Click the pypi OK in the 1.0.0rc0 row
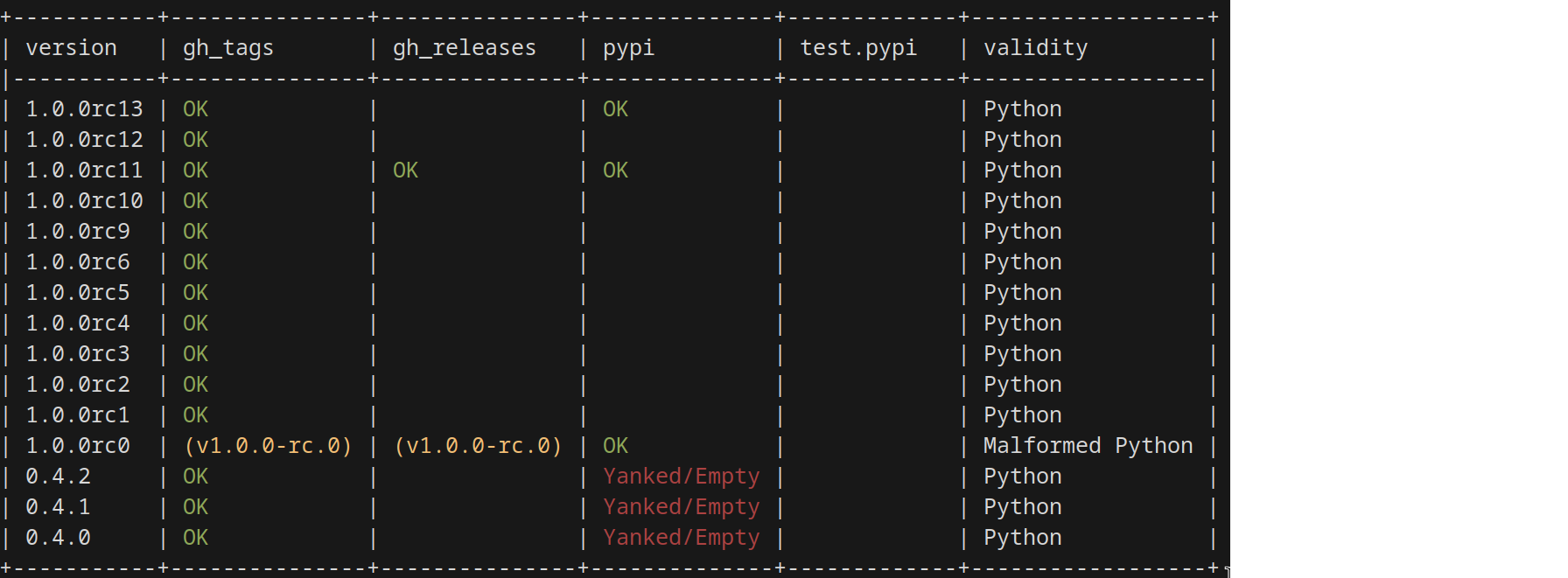This screenshot has width=1568, height=578. point(615,446)
